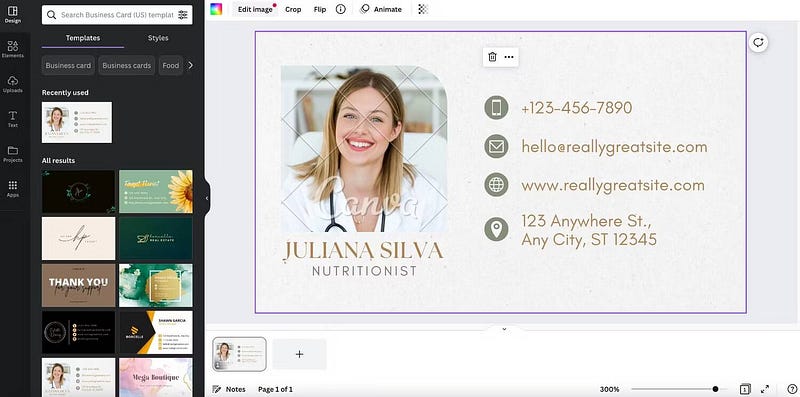Open the Design side panel
The height and width of the screenshot is (397, 800).
coord(13,14)
